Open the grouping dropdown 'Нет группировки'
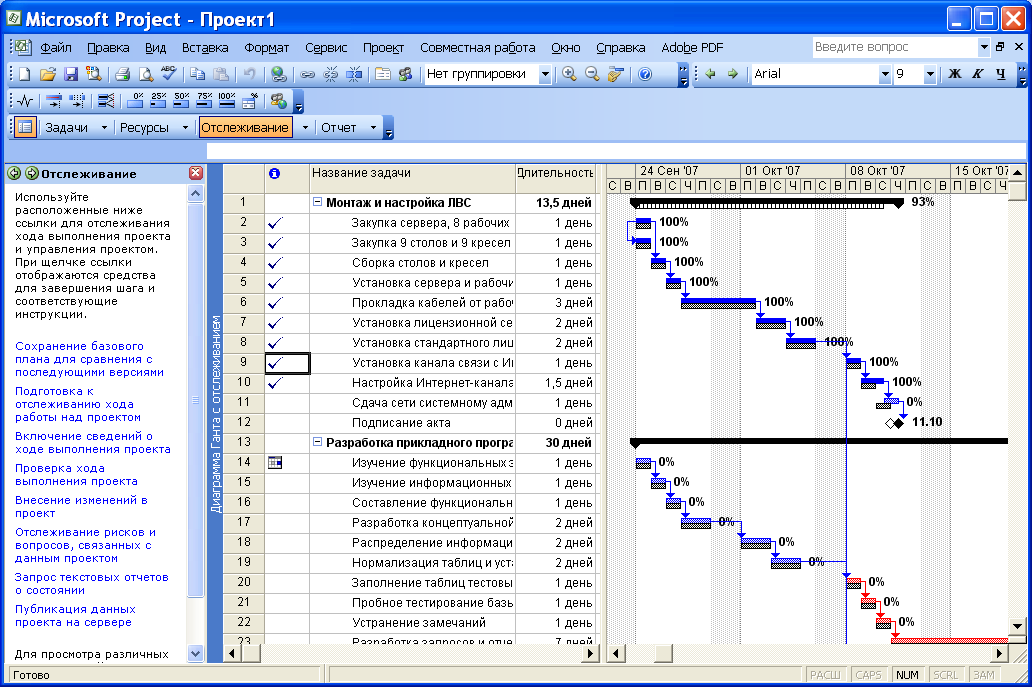Viewport: 1032px width, 687px height. [x=545, y=74]
